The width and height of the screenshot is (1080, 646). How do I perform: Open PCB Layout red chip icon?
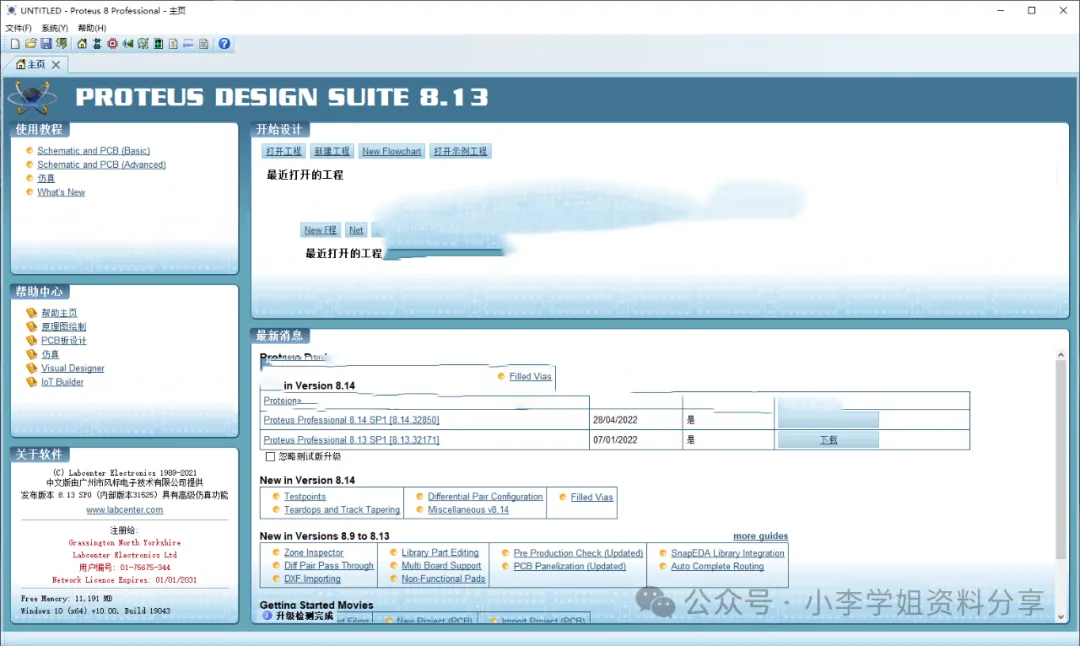[x=112, y=43]
